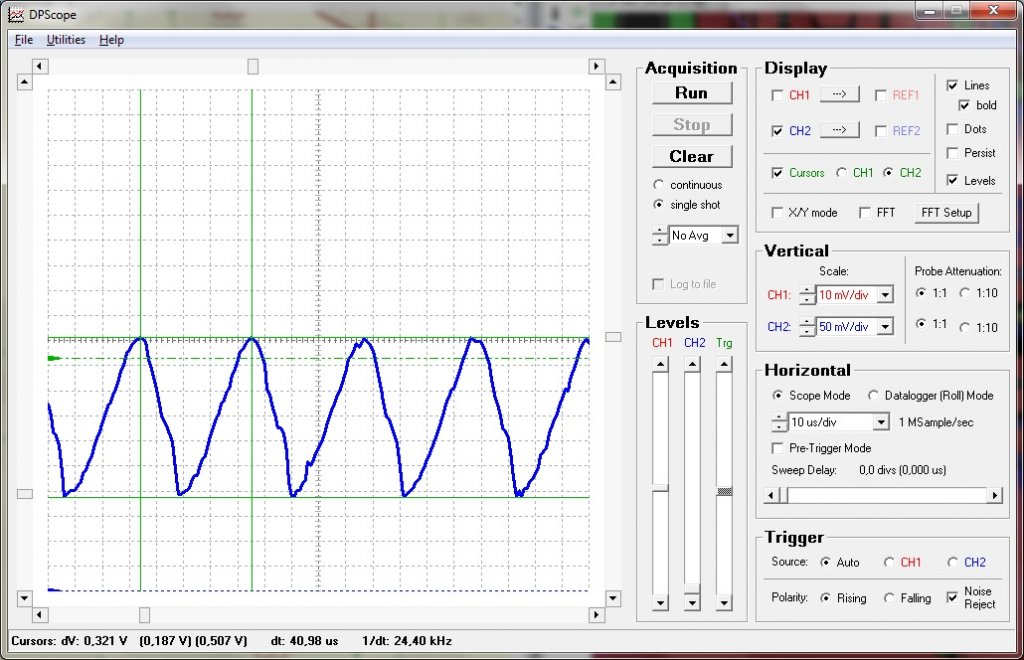Click the right arrow below the waveform
This screenshot has height=660, width=1024.
point(596,614)
